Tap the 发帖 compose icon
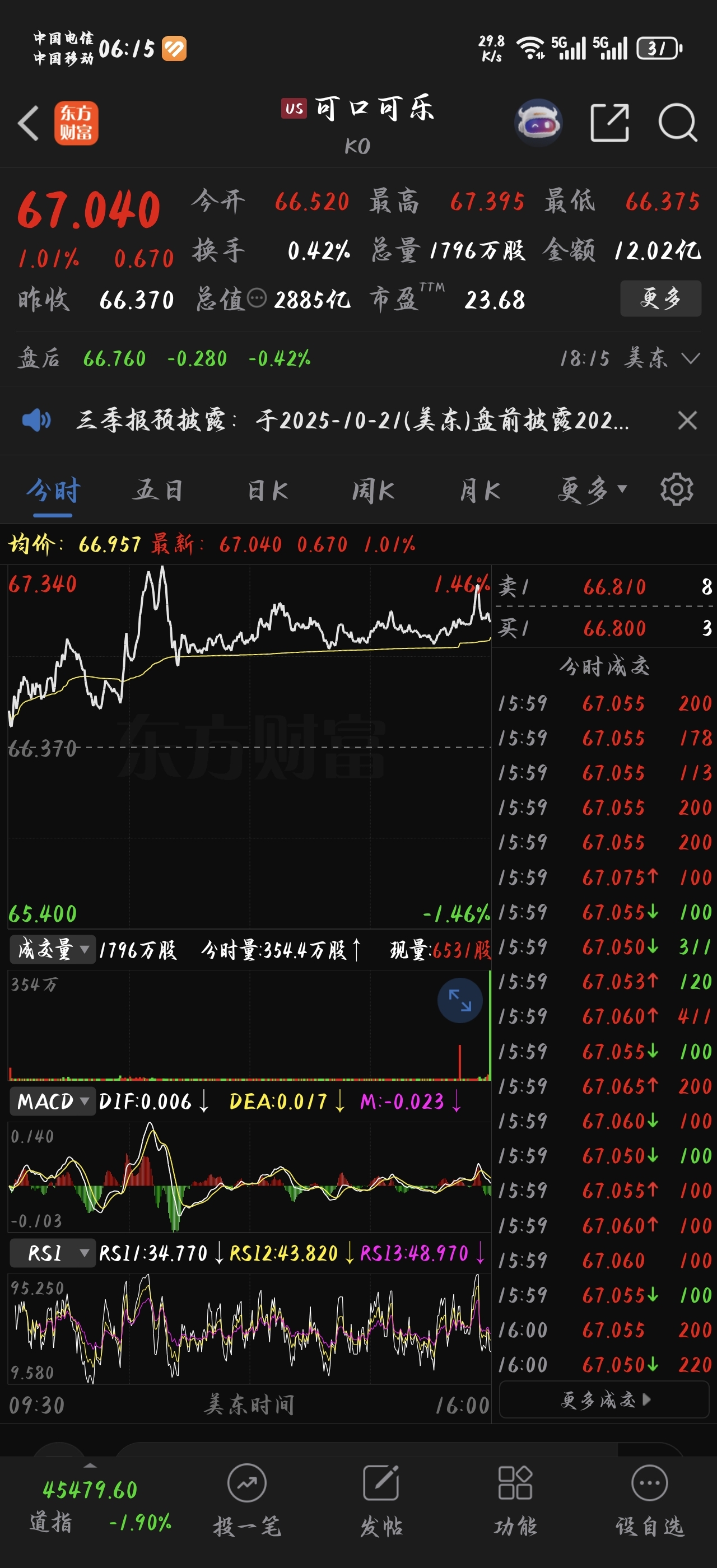 [381, 1483]
